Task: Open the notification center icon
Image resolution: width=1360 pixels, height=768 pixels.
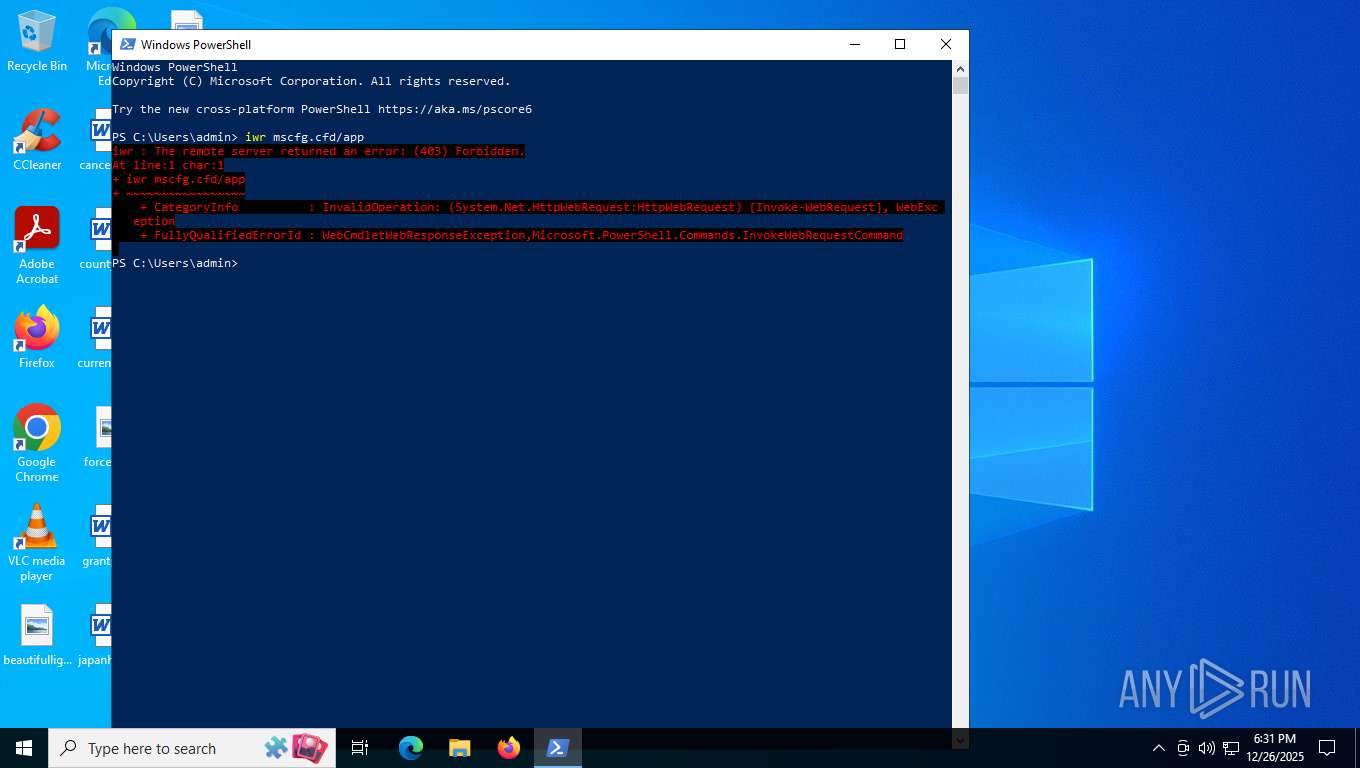Action: [1327, 748]
